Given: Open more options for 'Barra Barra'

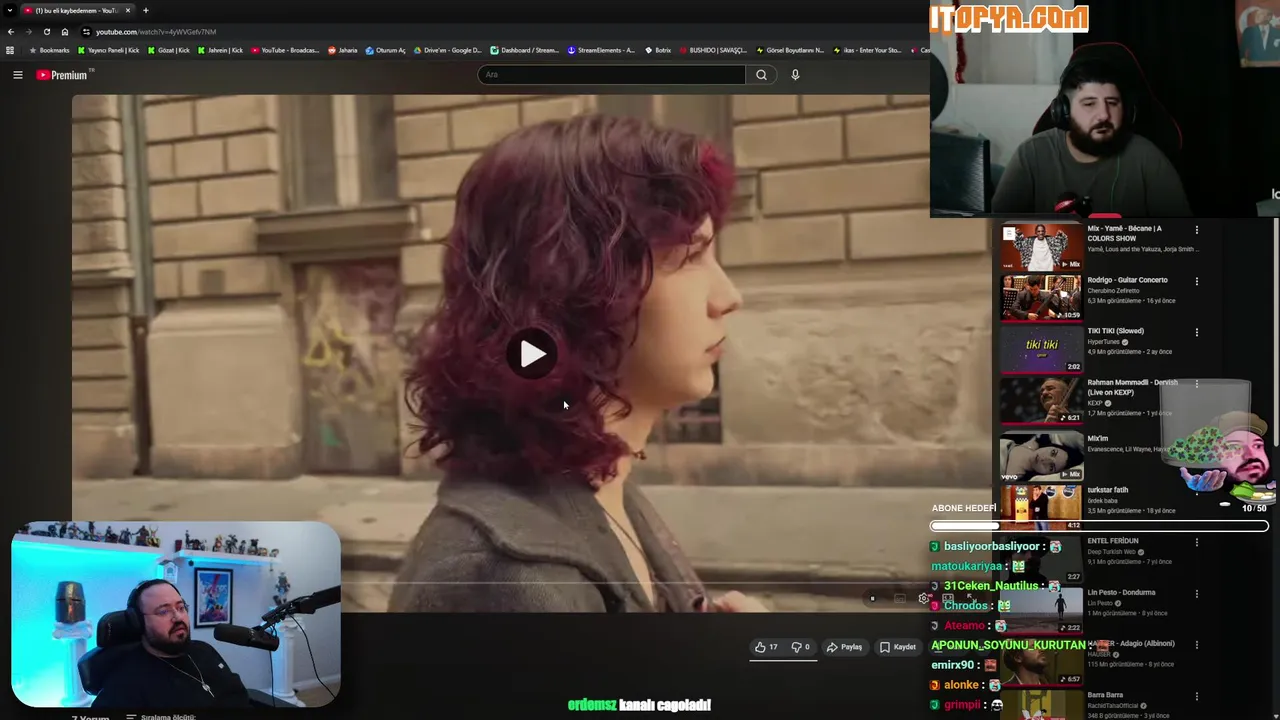Looking at the screenshot, I should [x=1197, y=697].
